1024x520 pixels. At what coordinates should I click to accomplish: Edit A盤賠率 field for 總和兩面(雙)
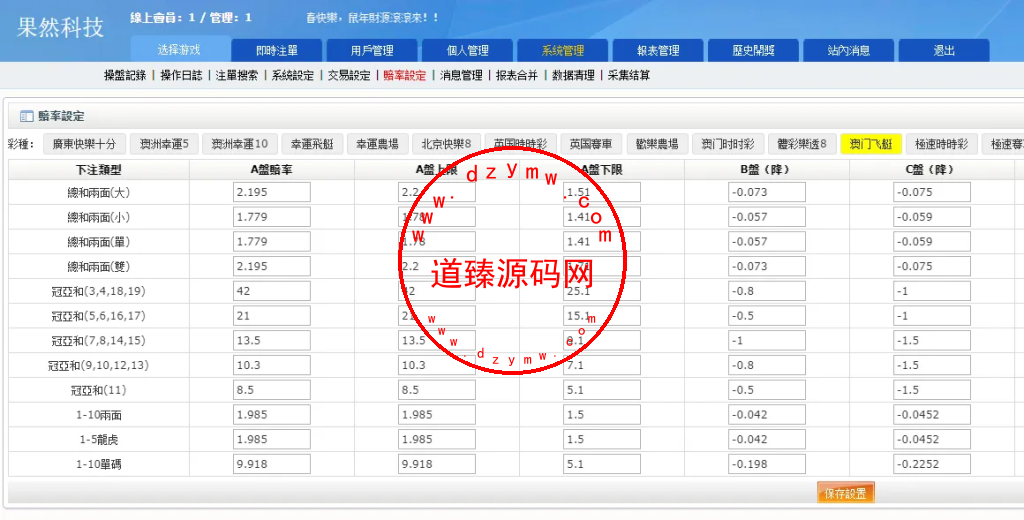272,267
